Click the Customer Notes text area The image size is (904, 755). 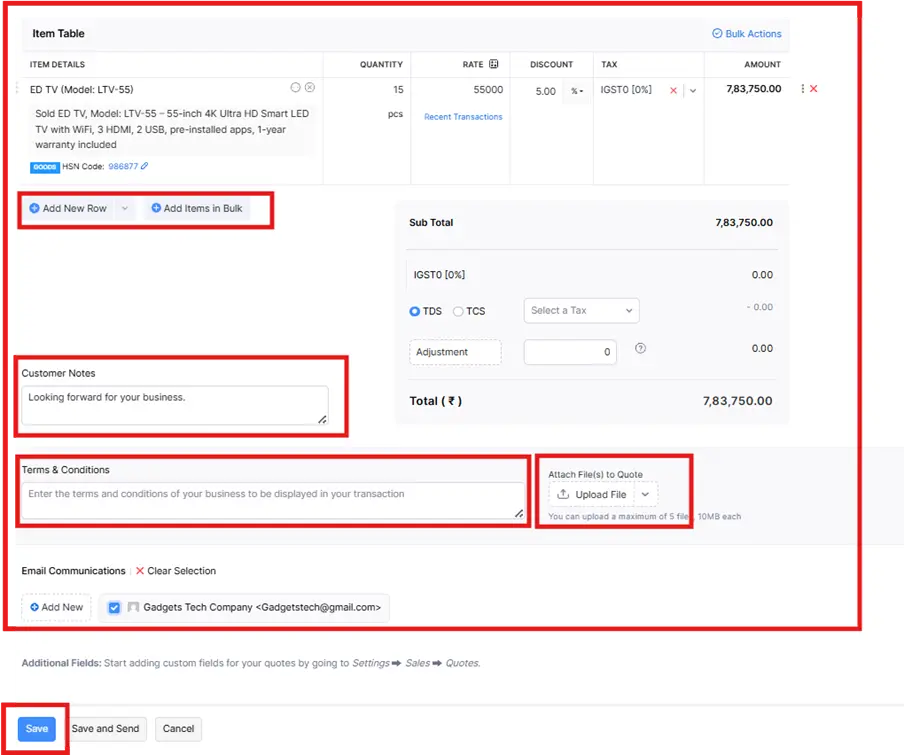(175, 405)
